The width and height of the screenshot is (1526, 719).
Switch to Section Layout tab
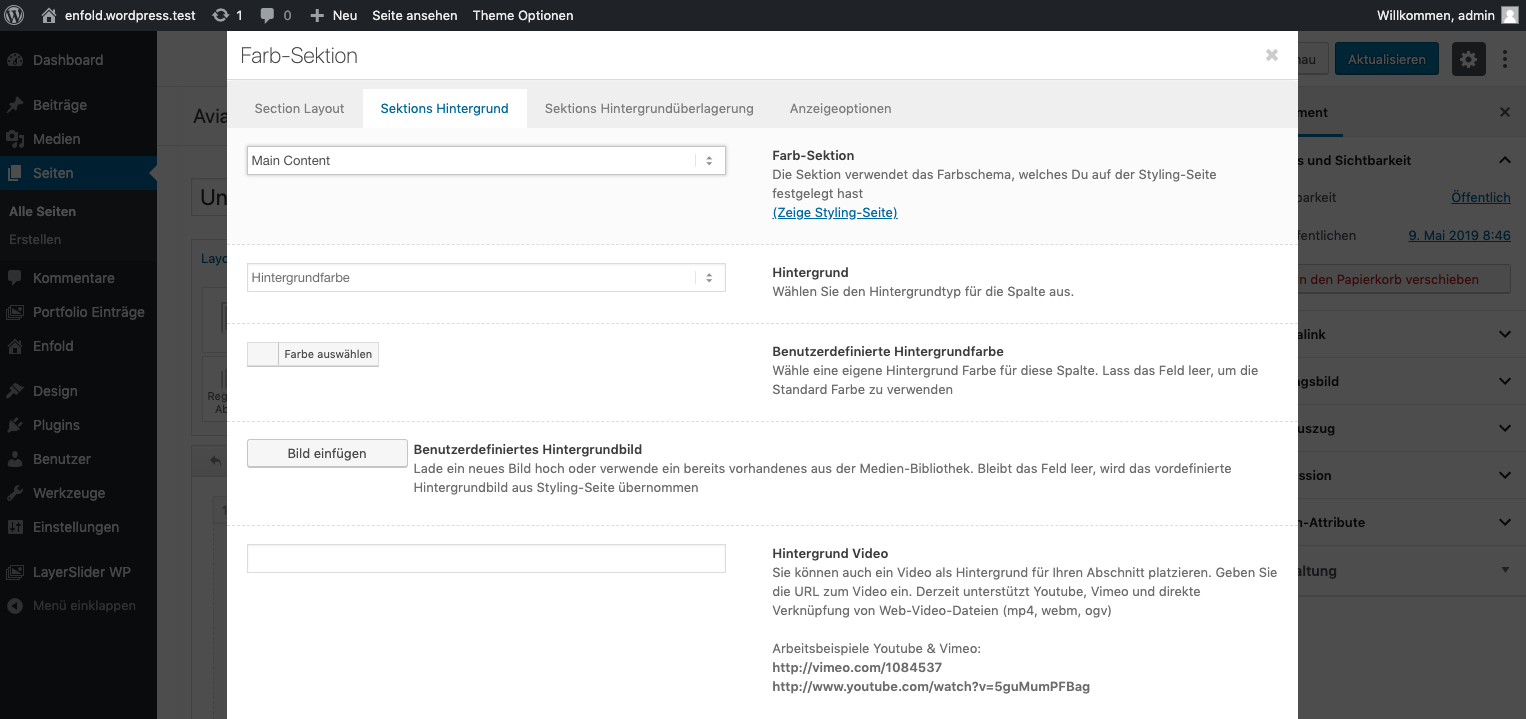pyautogui.click(x=299, y=108)
